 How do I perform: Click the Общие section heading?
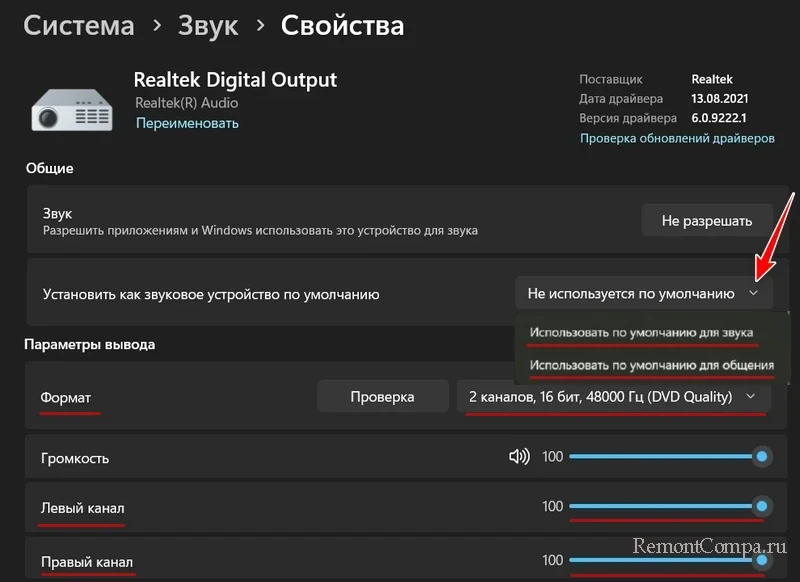click(x=49, y=168)
